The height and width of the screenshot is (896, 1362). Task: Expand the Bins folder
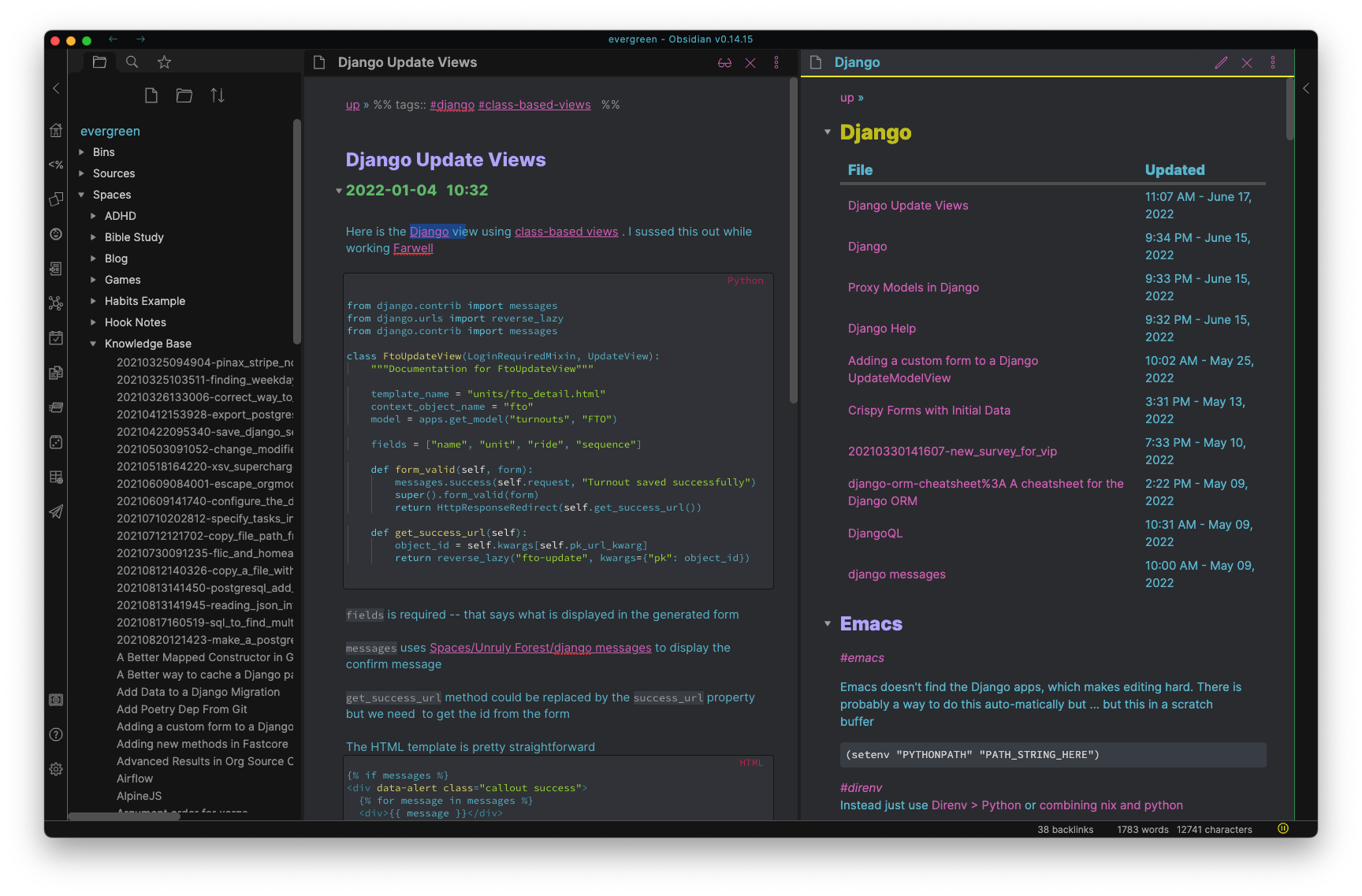pyautogui.click(x=81, y=152)
